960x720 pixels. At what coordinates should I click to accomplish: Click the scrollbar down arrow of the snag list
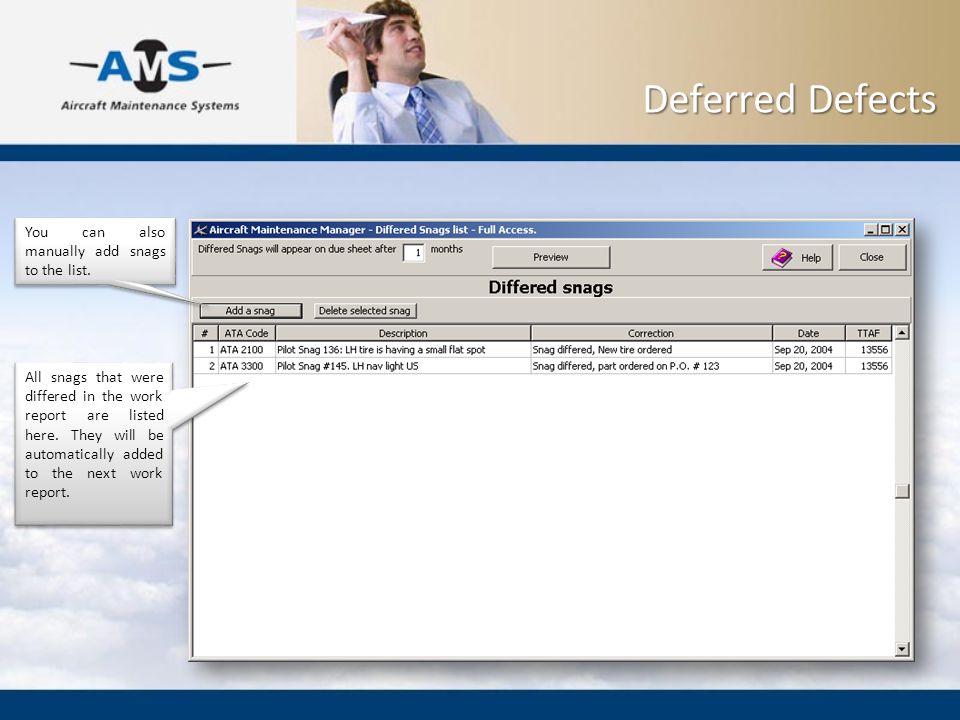(902, 649)
